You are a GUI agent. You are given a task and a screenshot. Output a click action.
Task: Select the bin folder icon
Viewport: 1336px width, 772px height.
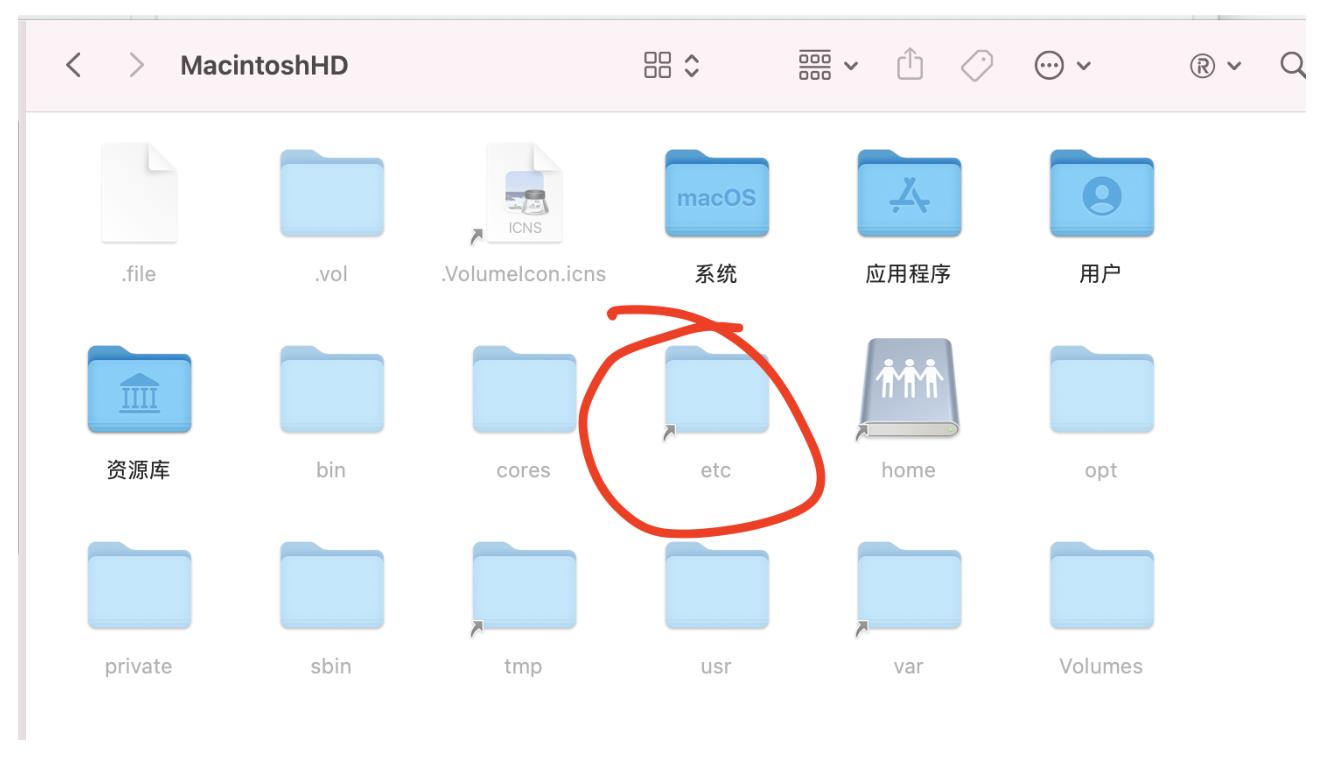pyautogui.click(x=331, y=388)
